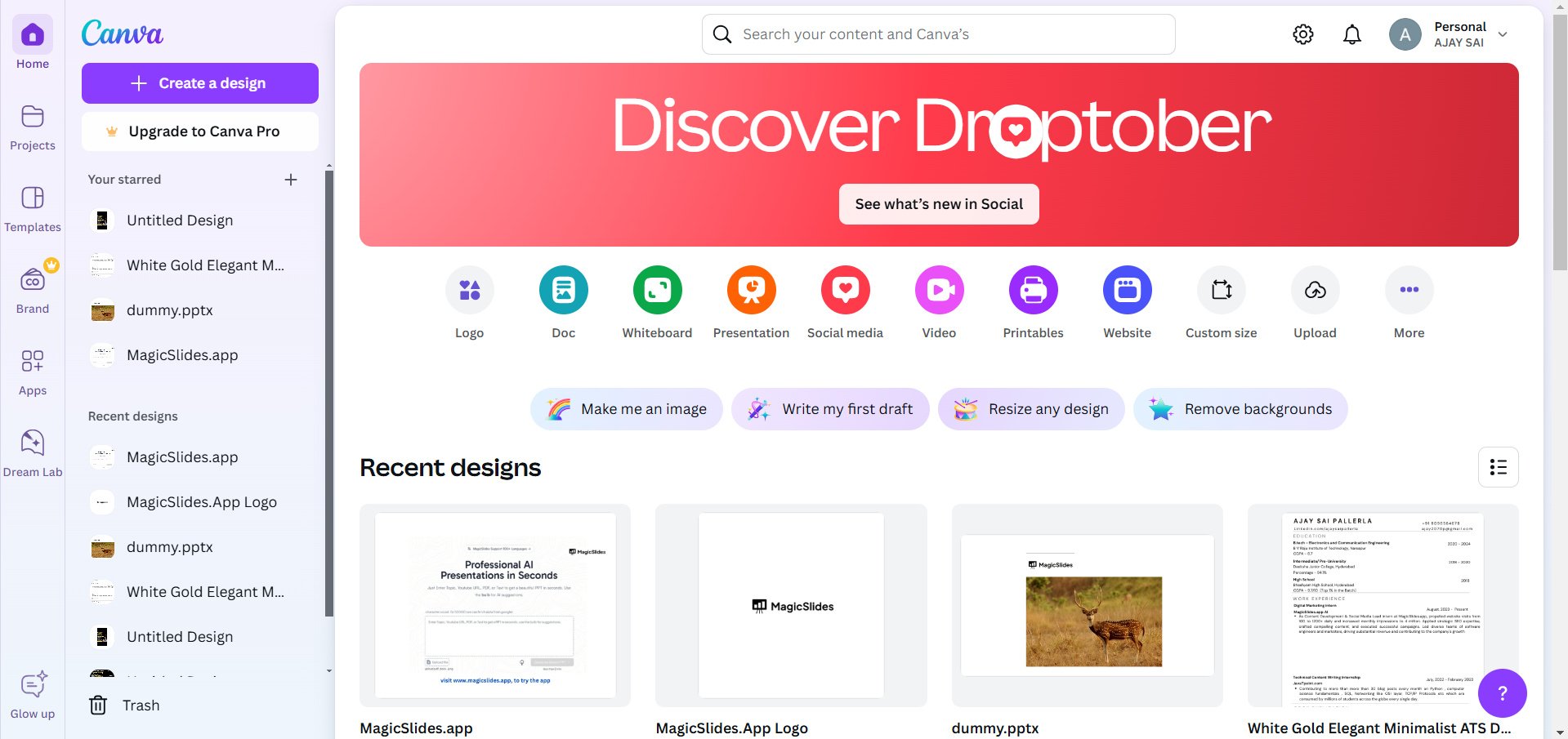Open MagicSlides.app design thumbnail

pos(495,605)
